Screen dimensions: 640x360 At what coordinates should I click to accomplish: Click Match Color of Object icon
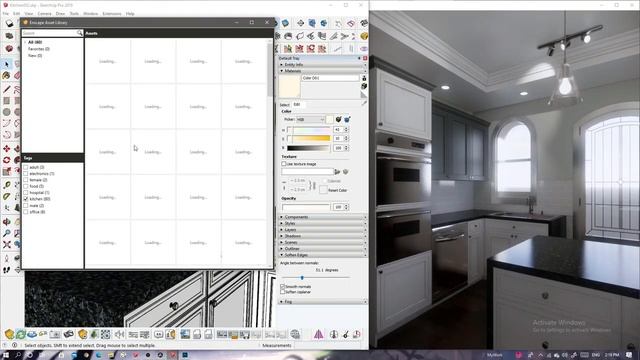pos(338,119)
